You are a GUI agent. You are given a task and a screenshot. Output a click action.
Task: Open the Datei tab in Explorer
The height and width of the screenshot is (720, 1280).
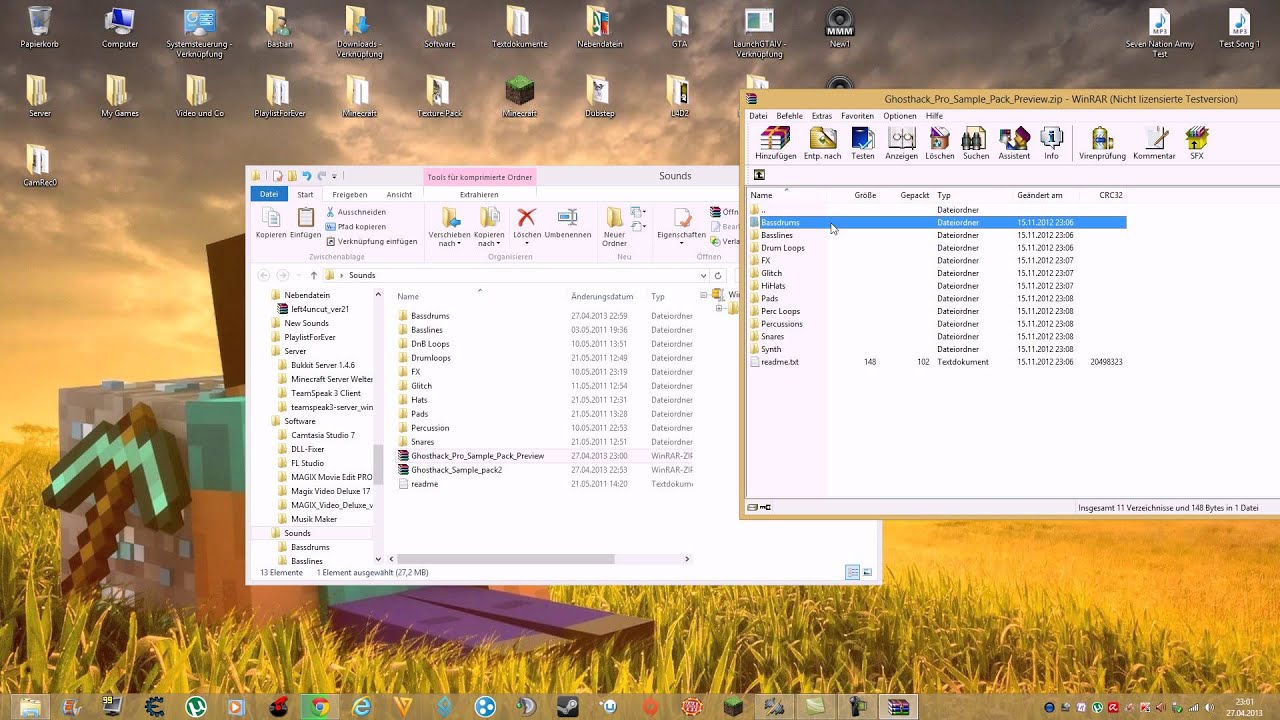[269, 194]
